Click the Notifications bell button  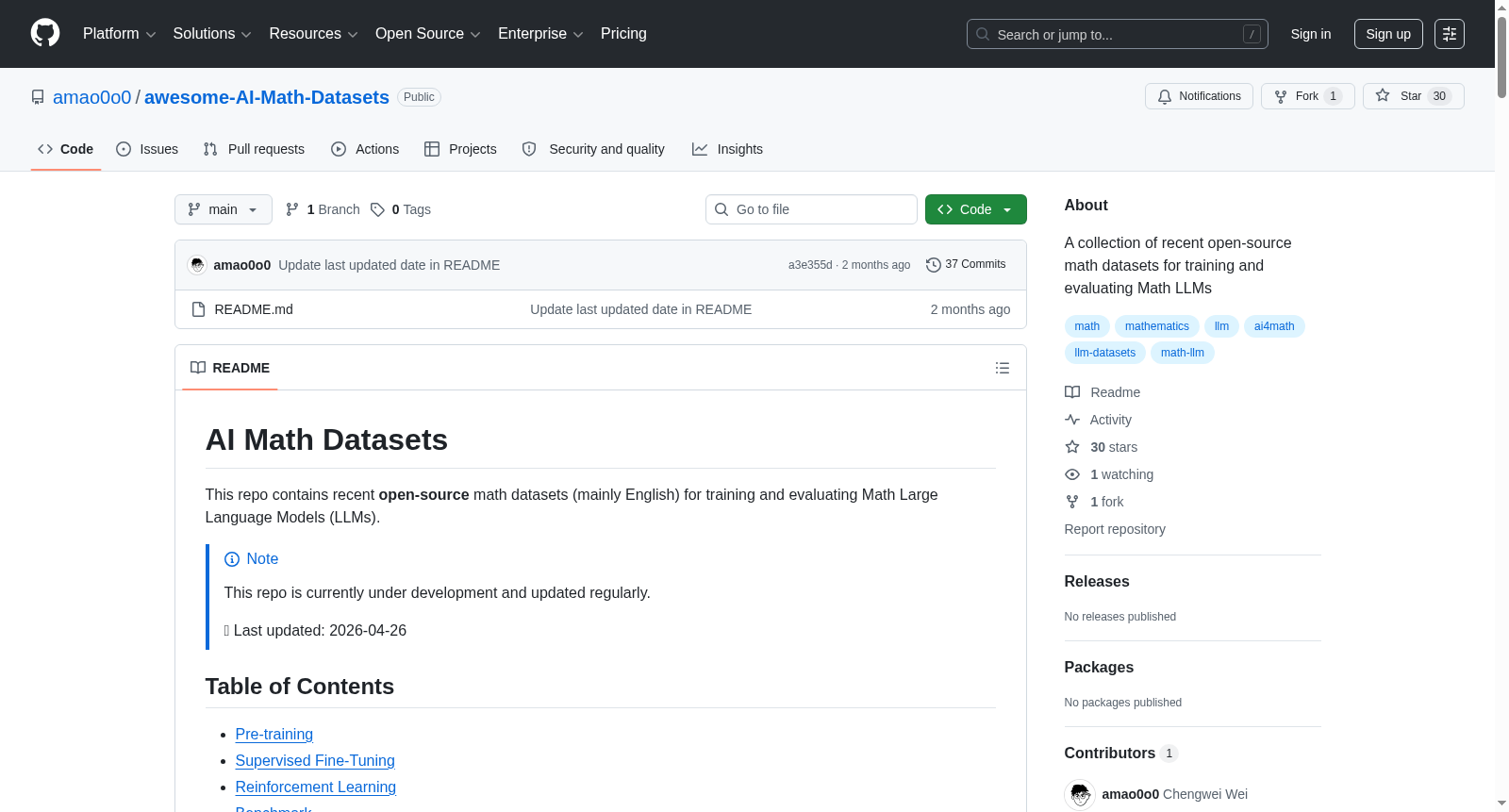(x=1199, y=96)
